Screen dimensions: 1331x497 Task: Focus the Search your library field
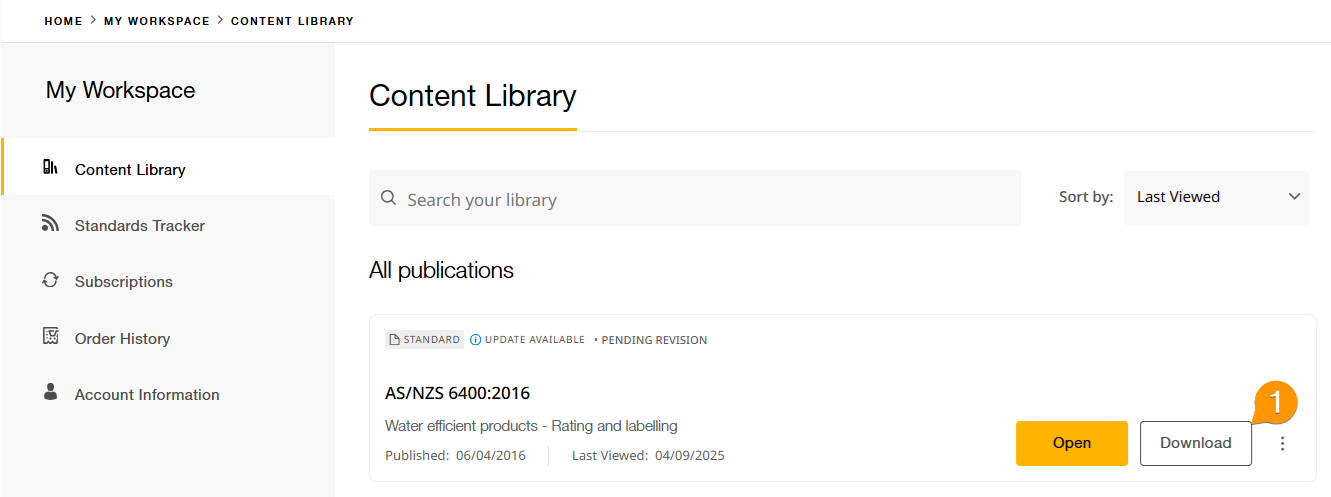700,199
